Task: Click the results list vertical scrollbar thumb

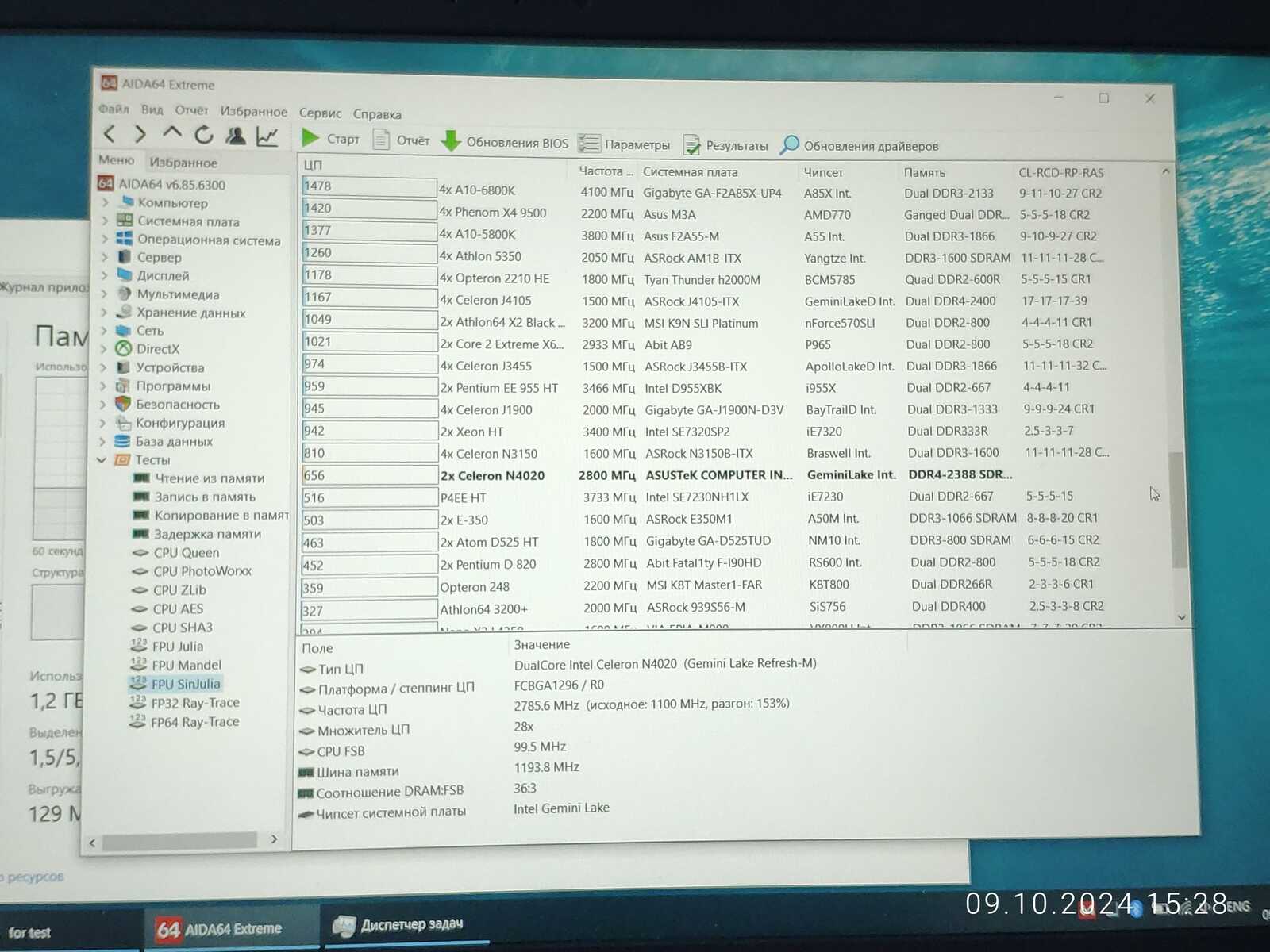Action: tap(1179, 509)
